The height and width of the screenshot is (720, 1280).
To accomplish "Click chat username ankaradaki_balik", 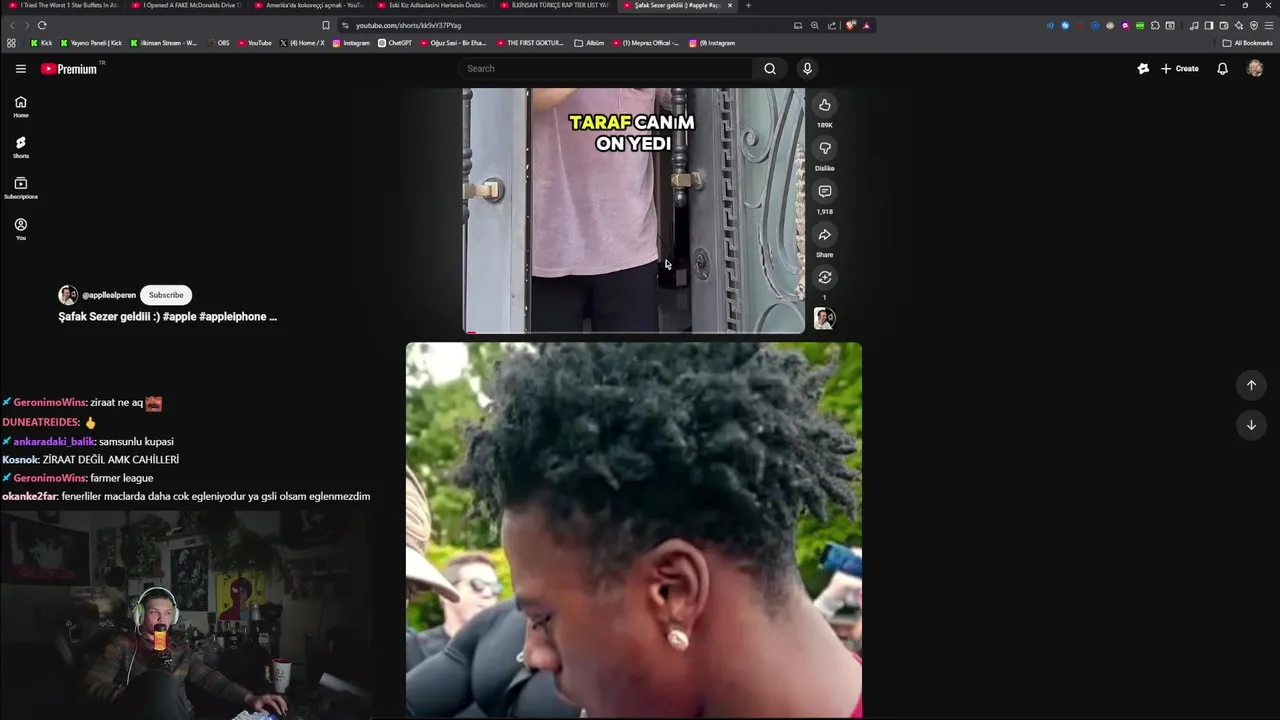I will coord(54,441).
